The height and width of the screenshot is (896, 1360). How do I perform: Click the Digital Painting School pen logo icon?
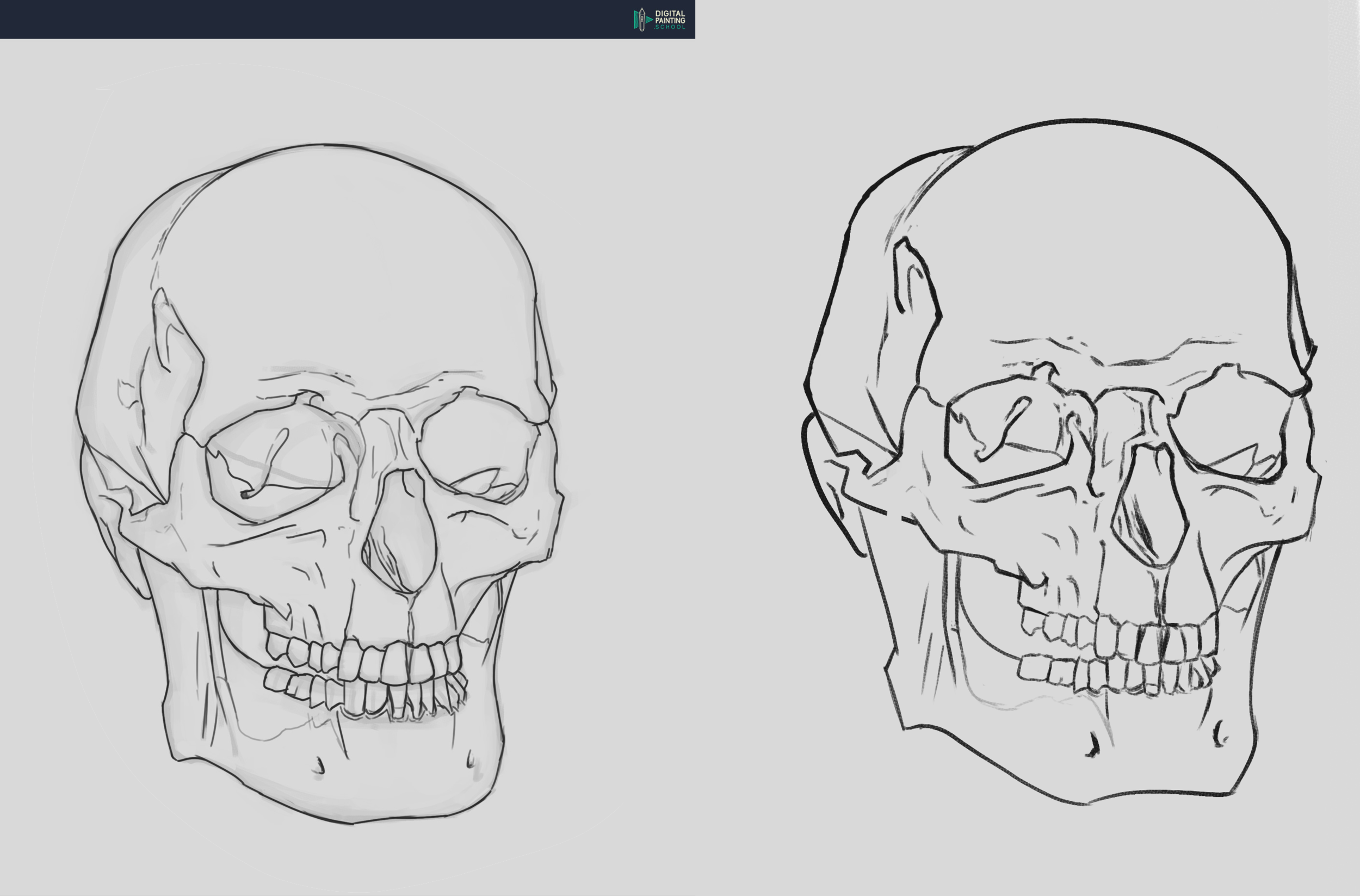[642, 20]
